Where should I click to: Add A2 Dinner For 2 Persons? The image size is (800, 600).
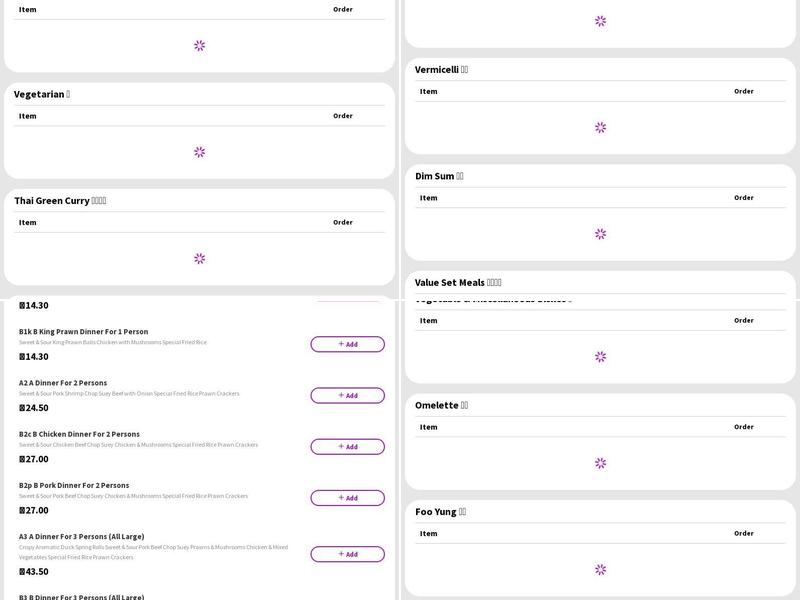pyautogui.click(x=347, y=395)
